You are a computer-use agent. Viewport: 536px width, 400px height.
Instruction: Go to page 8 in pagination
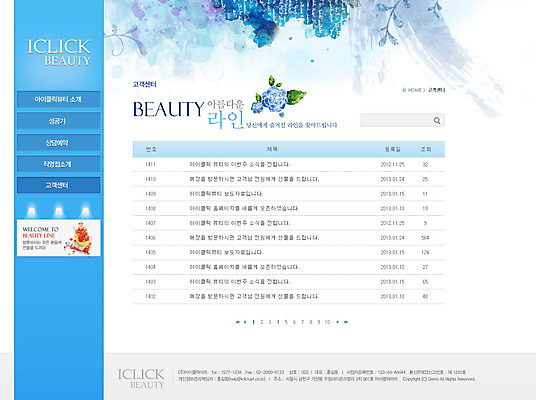pyautogui.click(x=311, y=322)
